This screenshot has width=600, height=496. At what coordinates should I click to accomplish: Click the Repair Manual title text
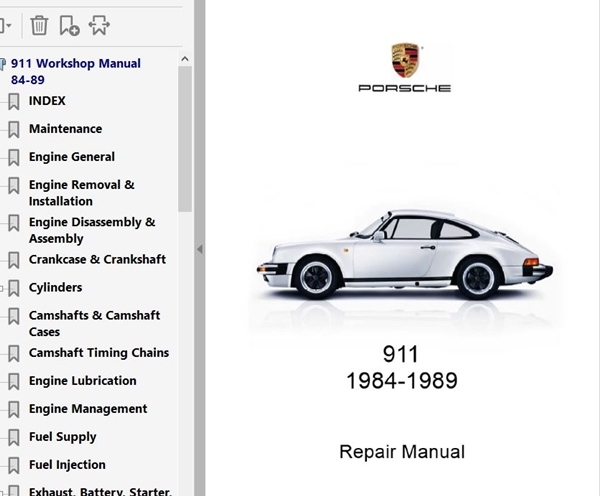coord(402,452)
